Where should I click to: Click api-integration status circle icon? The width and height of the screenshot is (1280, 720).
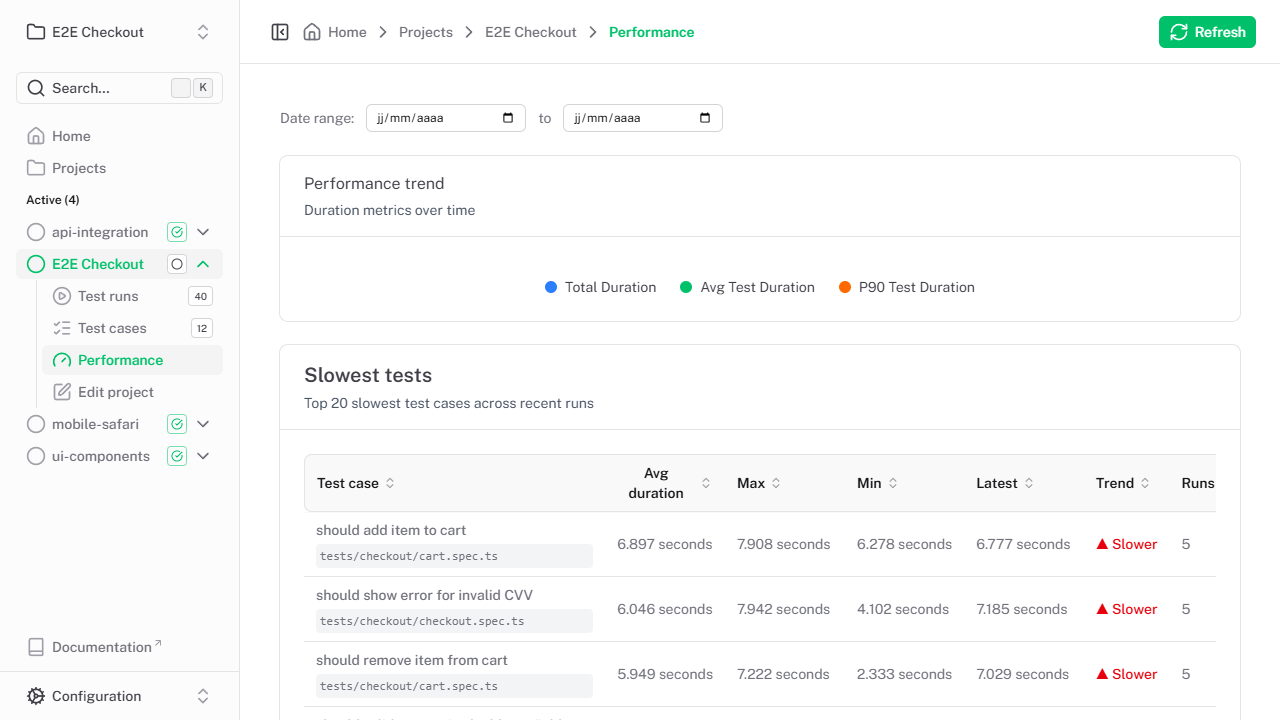coord(36,232)
